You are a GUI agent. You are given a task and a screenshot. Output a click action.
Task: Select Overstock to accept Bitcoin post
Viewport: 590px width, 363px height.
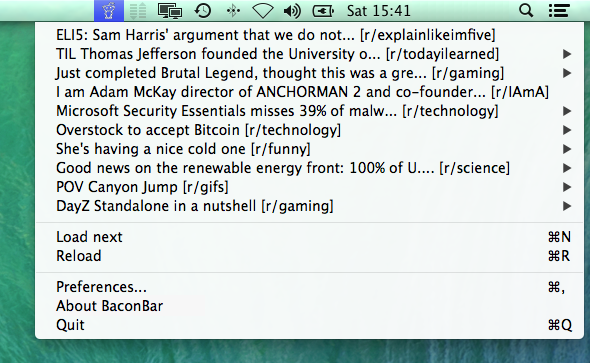309,130
